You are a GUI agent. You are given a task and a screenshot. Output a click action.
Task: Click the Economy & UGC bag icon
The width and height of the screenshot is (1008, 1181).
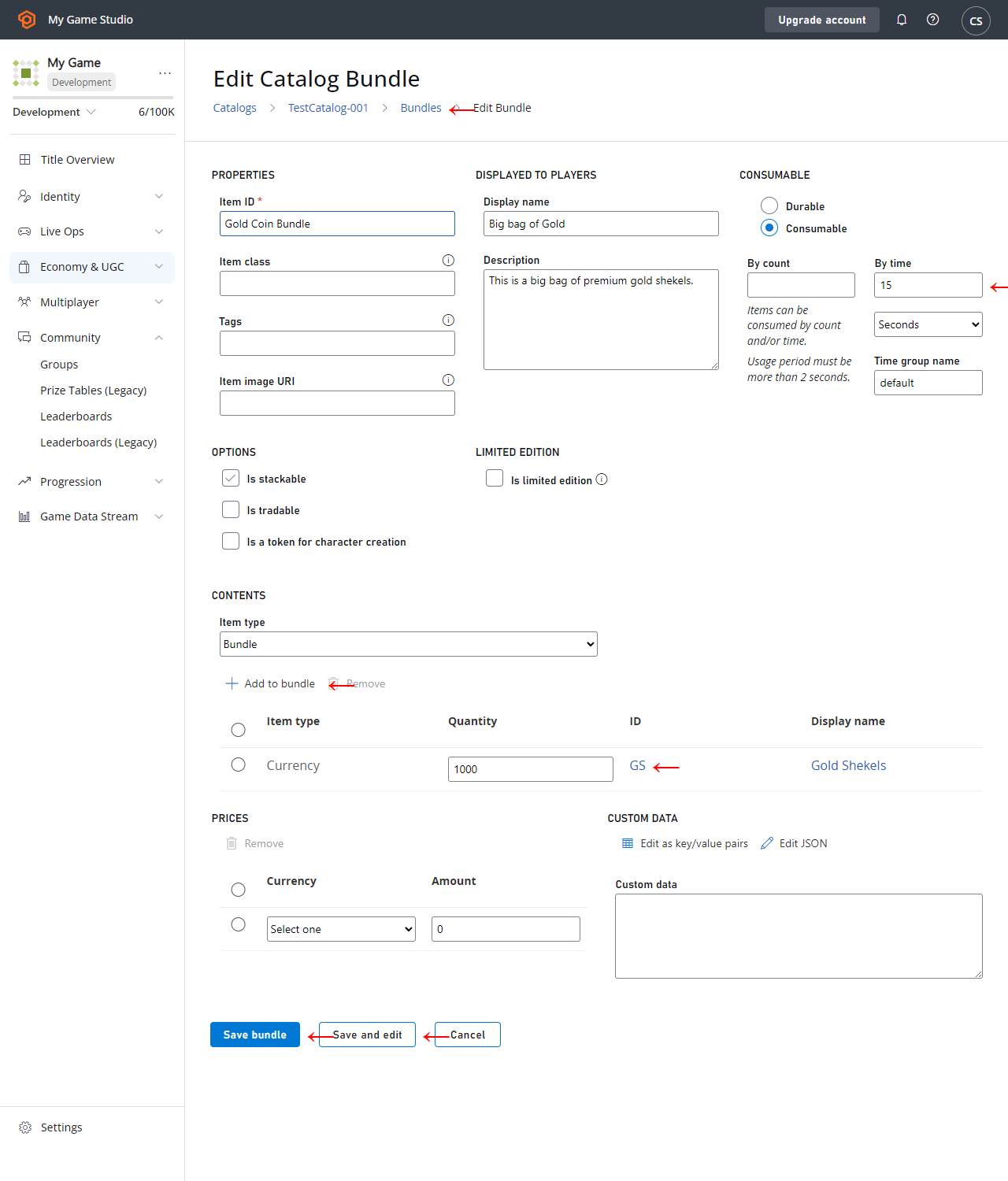pos(24,267)
